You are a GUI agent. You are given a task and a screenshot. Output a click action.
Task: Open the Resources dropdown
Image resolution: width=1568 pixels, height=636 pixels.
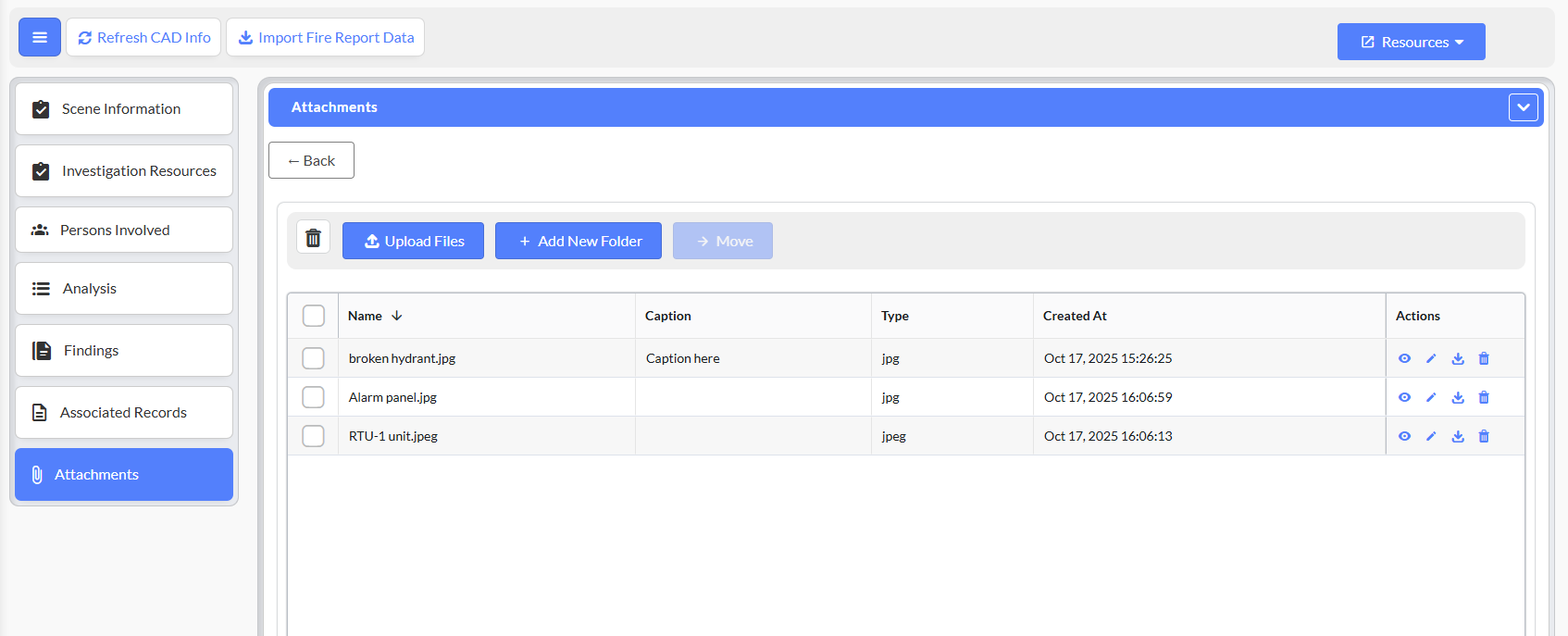[1411, 42]
